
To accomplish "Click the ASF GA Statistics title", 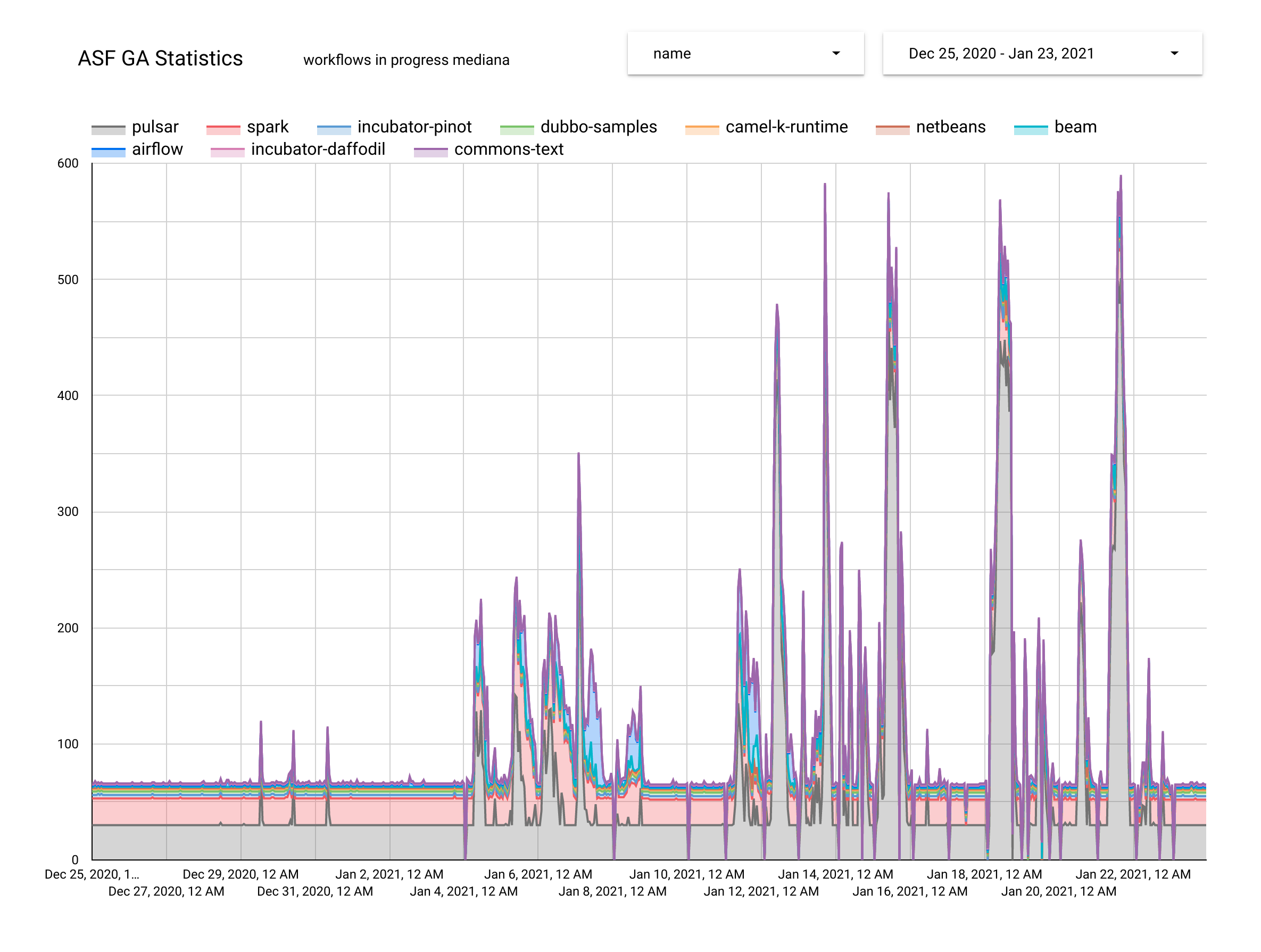I will click(x=160, y=59).
